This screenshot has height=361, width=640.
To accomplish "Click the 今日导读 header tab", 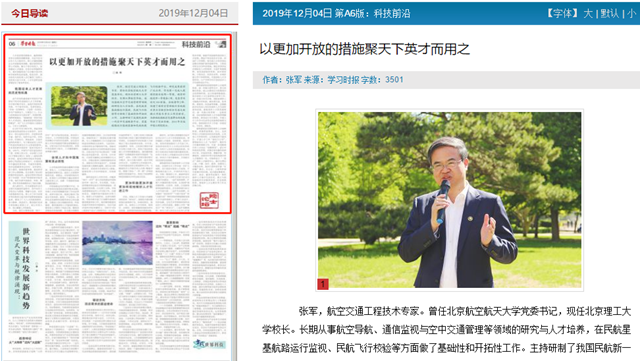I will (29, 13).
